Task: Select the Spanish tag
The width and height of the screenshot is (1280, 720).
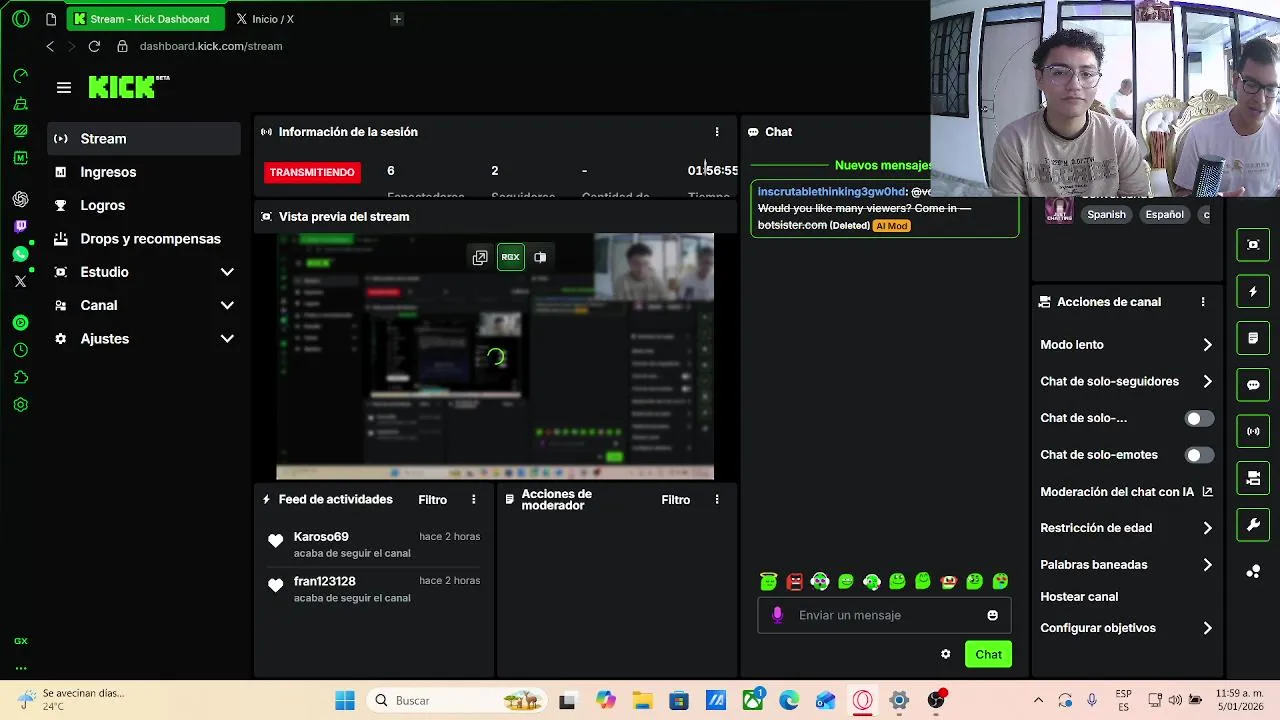Action: pos(1106,214)
